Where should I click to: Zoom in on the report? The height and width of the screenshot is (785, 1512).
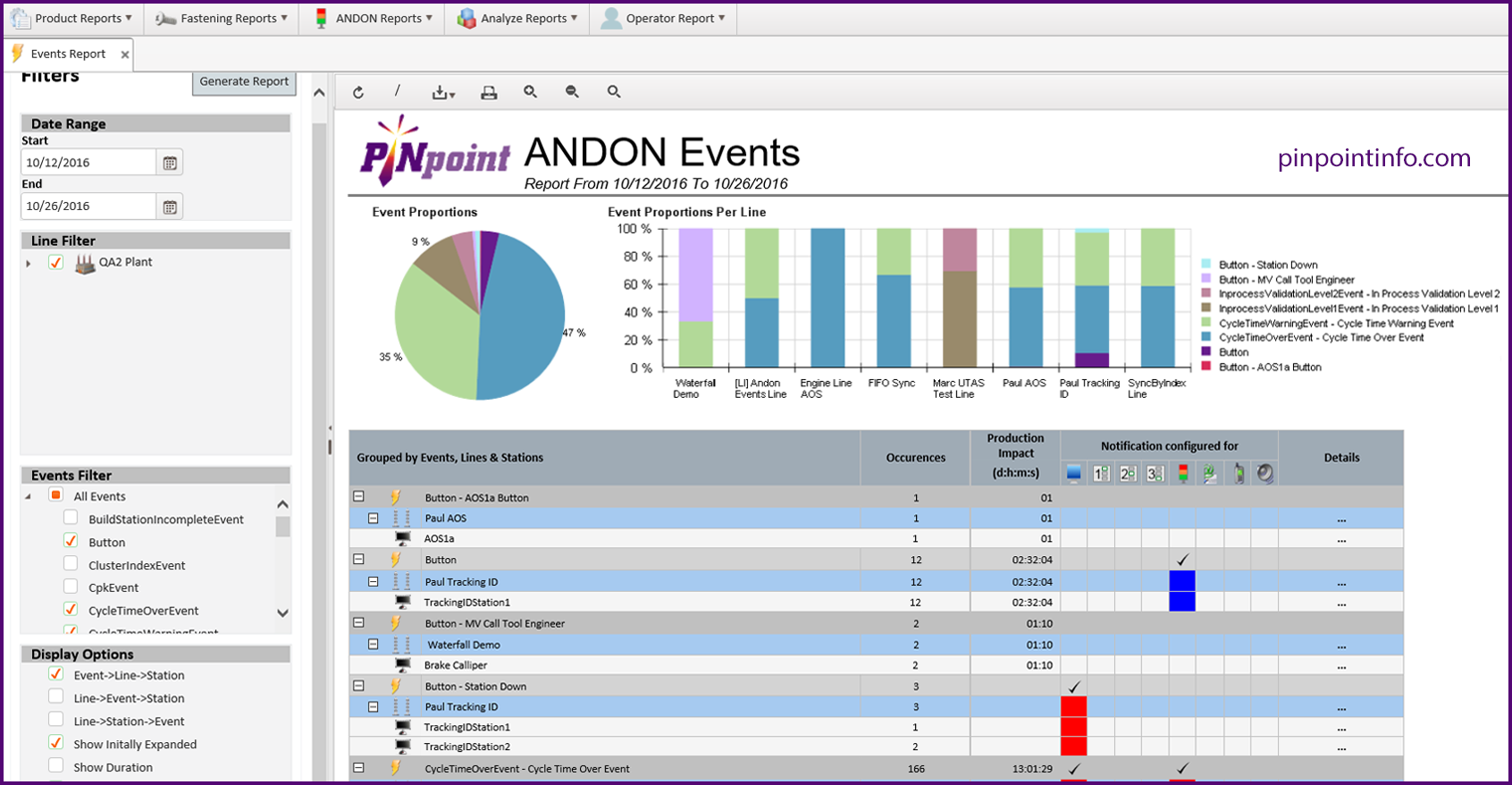point(530,91)
